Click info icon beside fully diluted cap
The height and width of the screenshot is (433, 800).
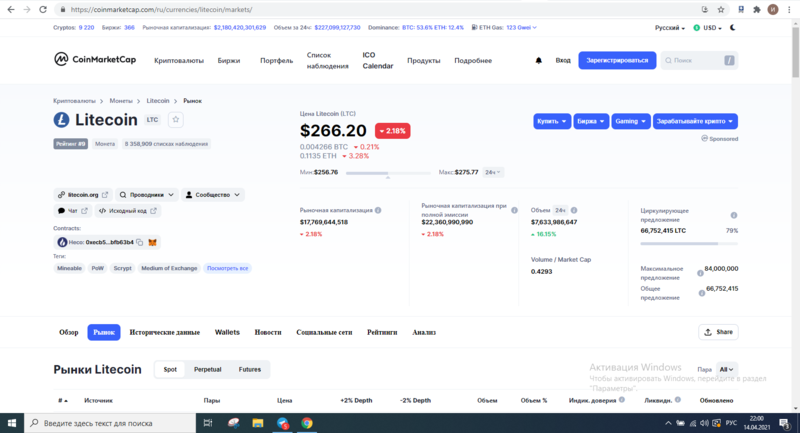(x=514, y=210)
